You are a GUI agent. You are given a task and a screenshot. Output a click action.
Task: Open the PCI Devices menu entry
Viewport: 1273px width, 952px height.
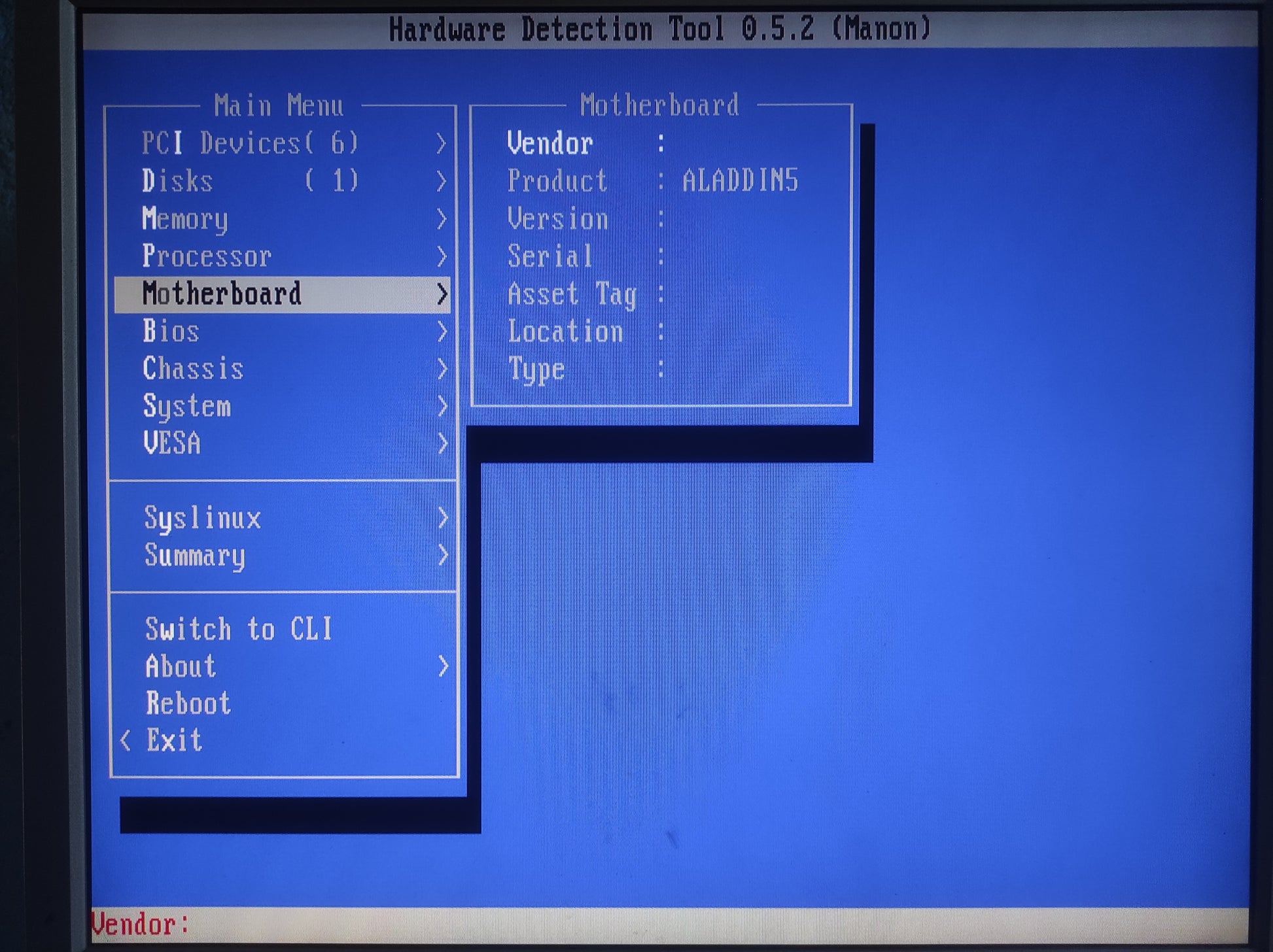point(250,143)
